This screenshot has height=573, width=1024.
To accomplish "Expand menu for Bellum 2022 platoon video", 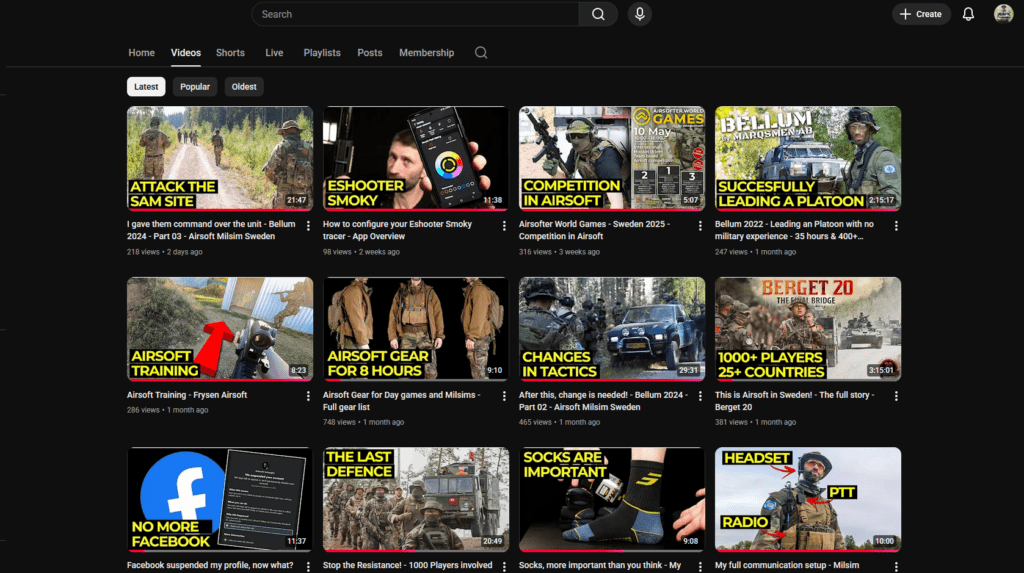I will pyautogui.click(x=896, y=226).
